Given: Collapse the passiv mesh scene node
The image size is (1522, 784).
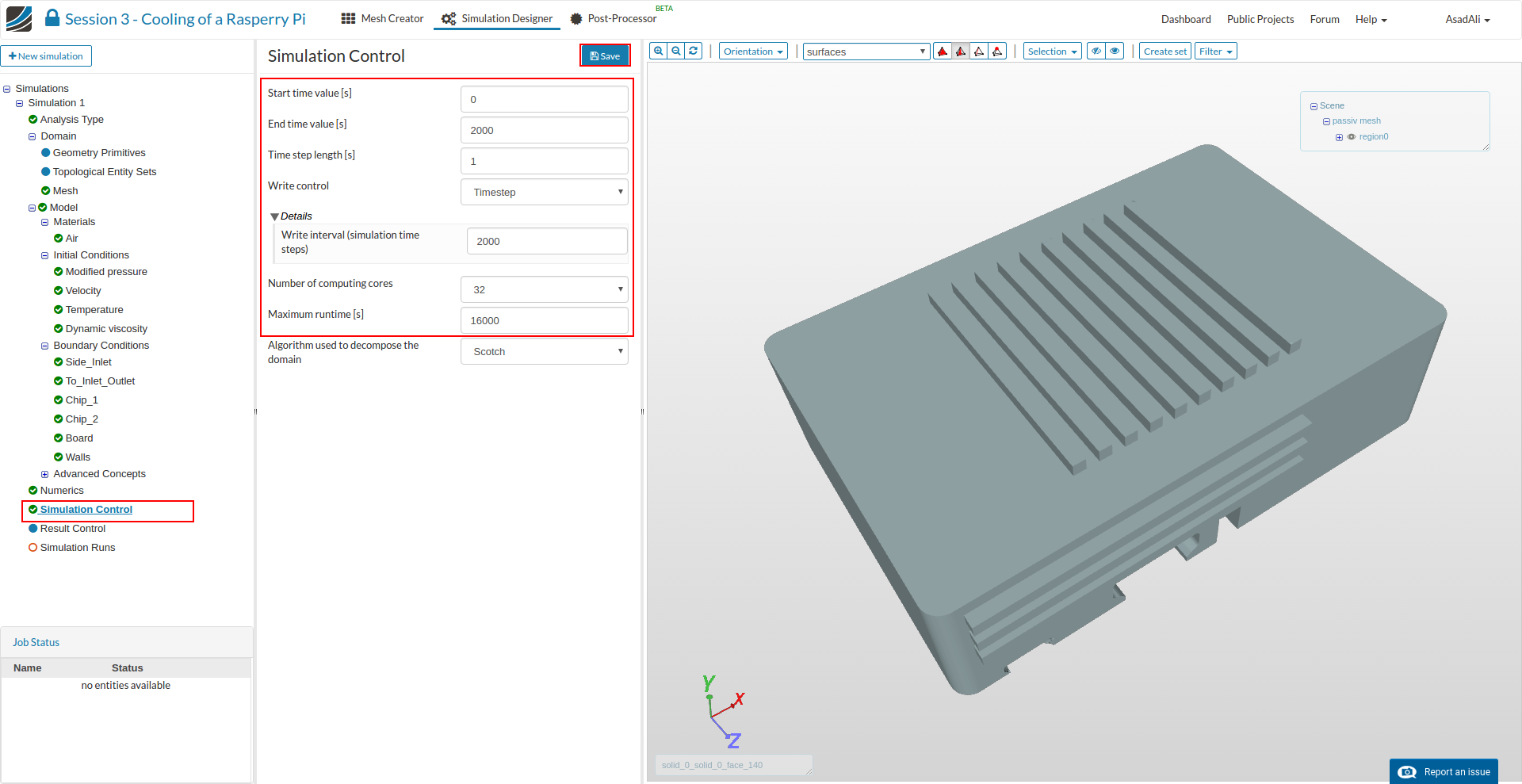Looking at the screenshot, I should [x=1326, y=121].
